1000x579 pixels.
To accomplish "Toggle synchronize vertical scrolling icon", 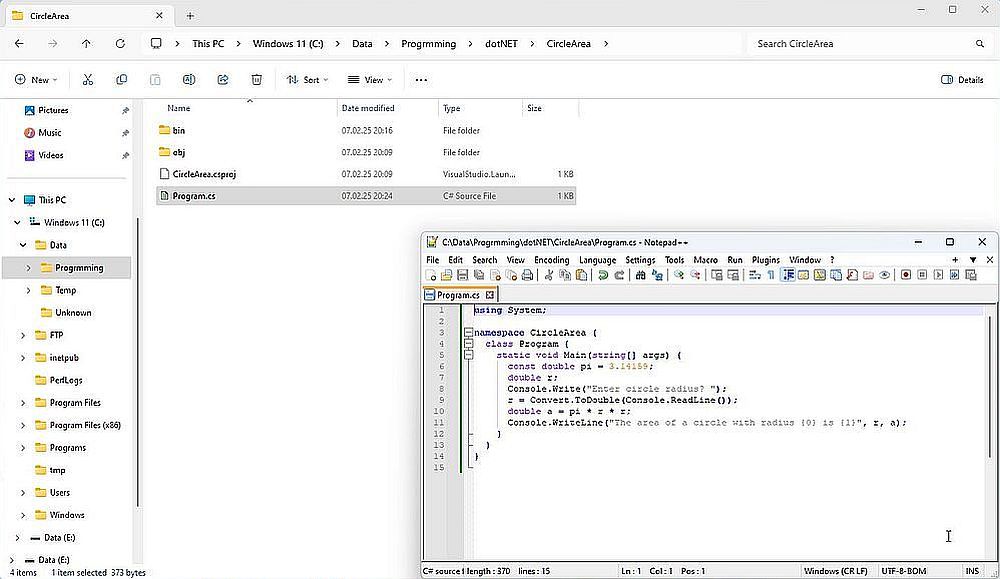I will (x=717, y=275).
